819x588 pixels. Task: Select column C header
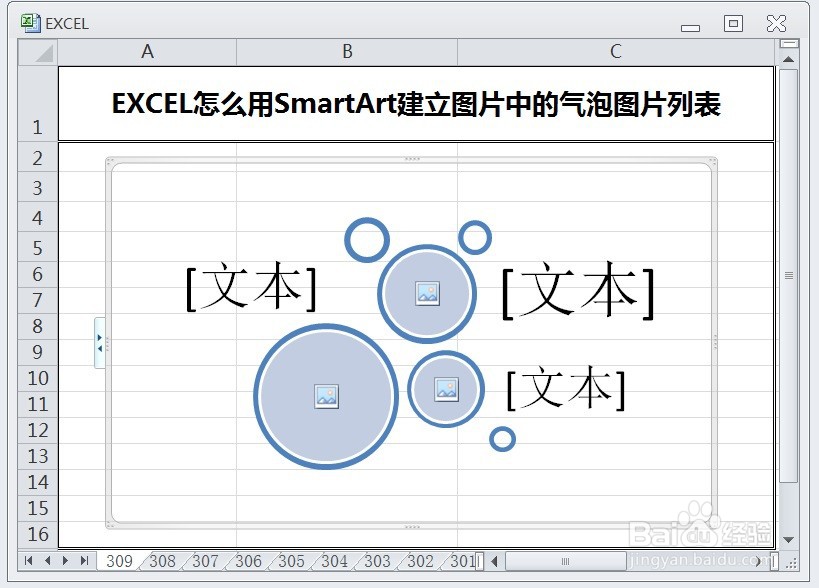616,52
